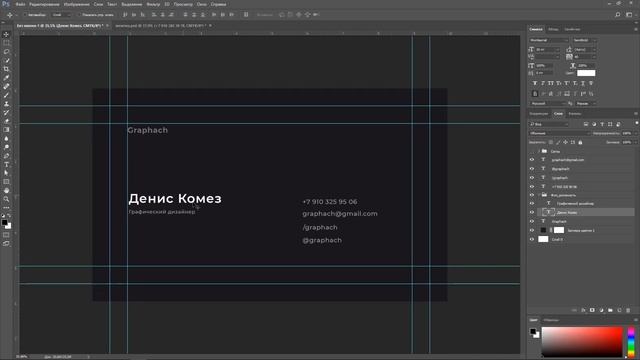Viewport: 640px width, 360px height.
Task: Filter layers by type T icon
Action: click(602, 124)
